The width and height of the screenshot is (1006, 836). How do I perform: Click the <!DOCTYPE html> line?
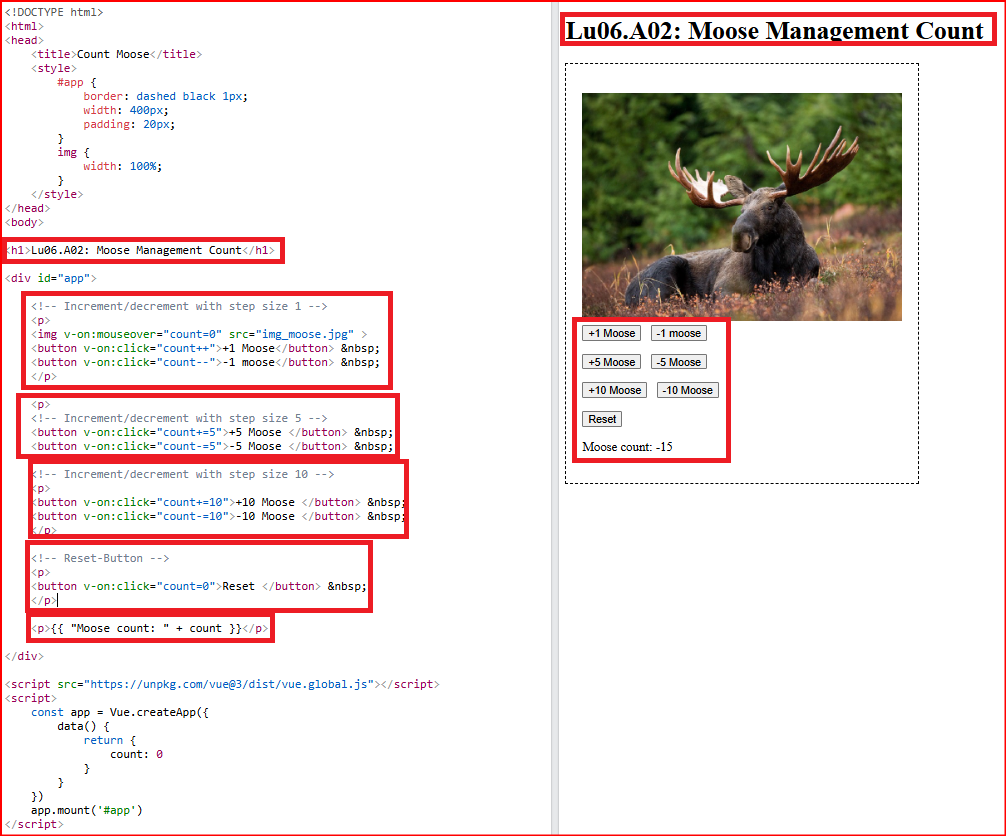click(54, 12)
